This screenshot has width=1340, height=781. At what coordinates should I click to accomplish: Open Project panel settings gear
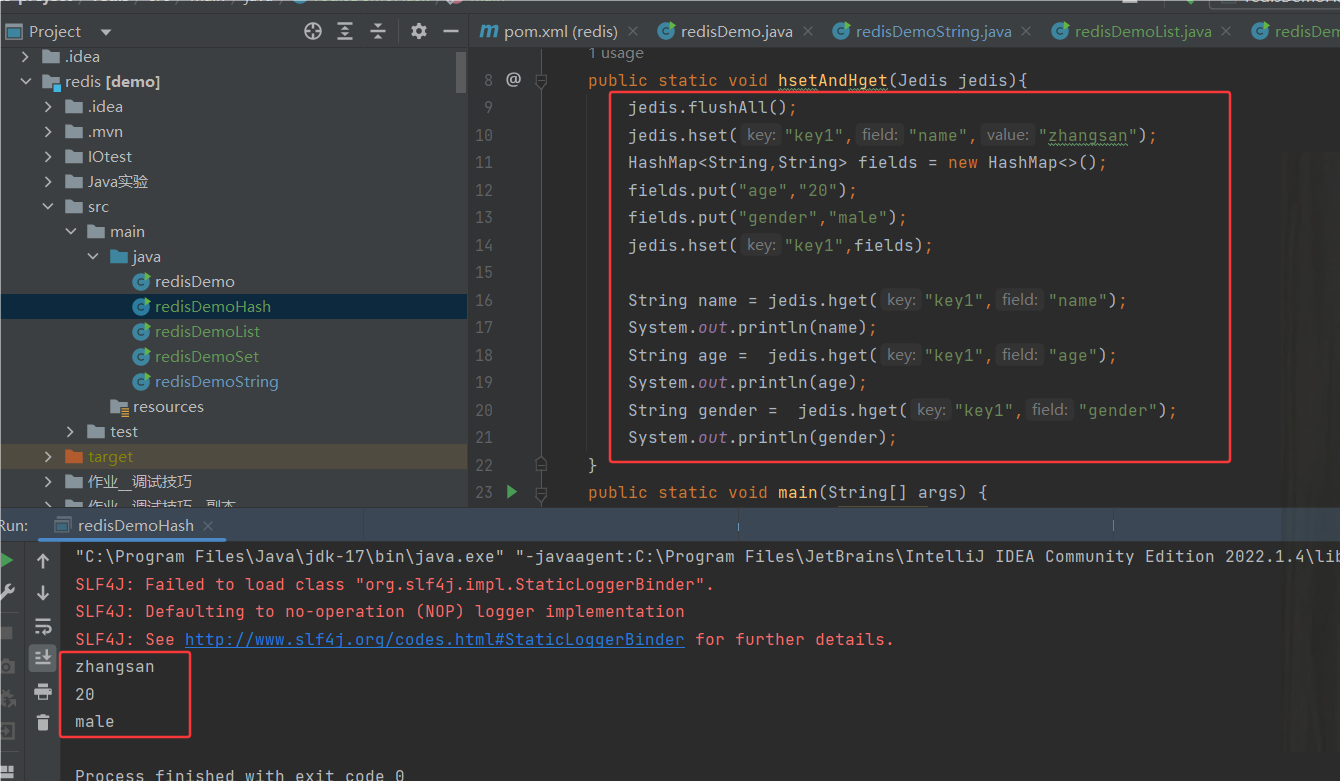click(419, 31)
